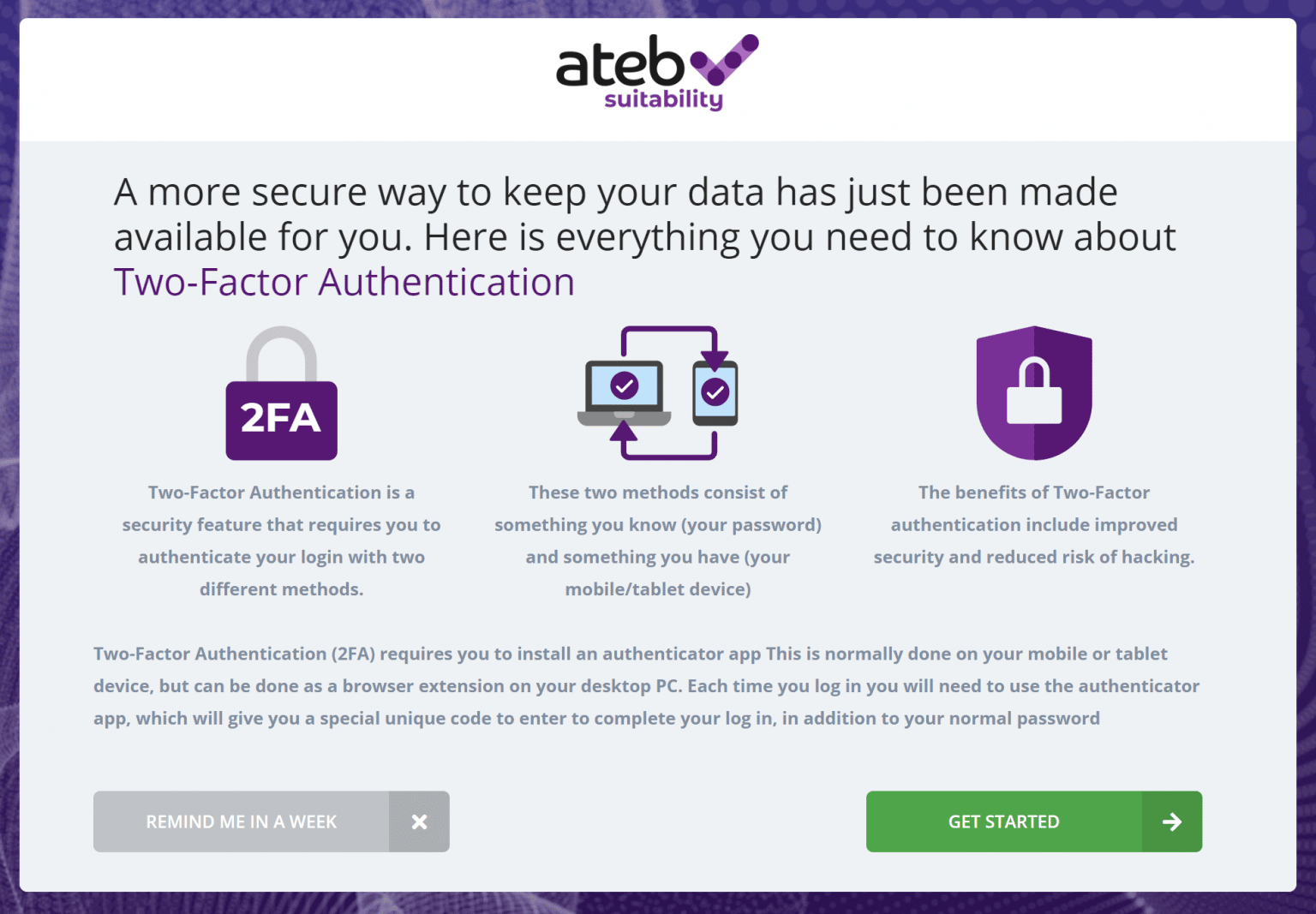
Task: Click the laptop with checkmark illustration
Action: pos(623,390)
